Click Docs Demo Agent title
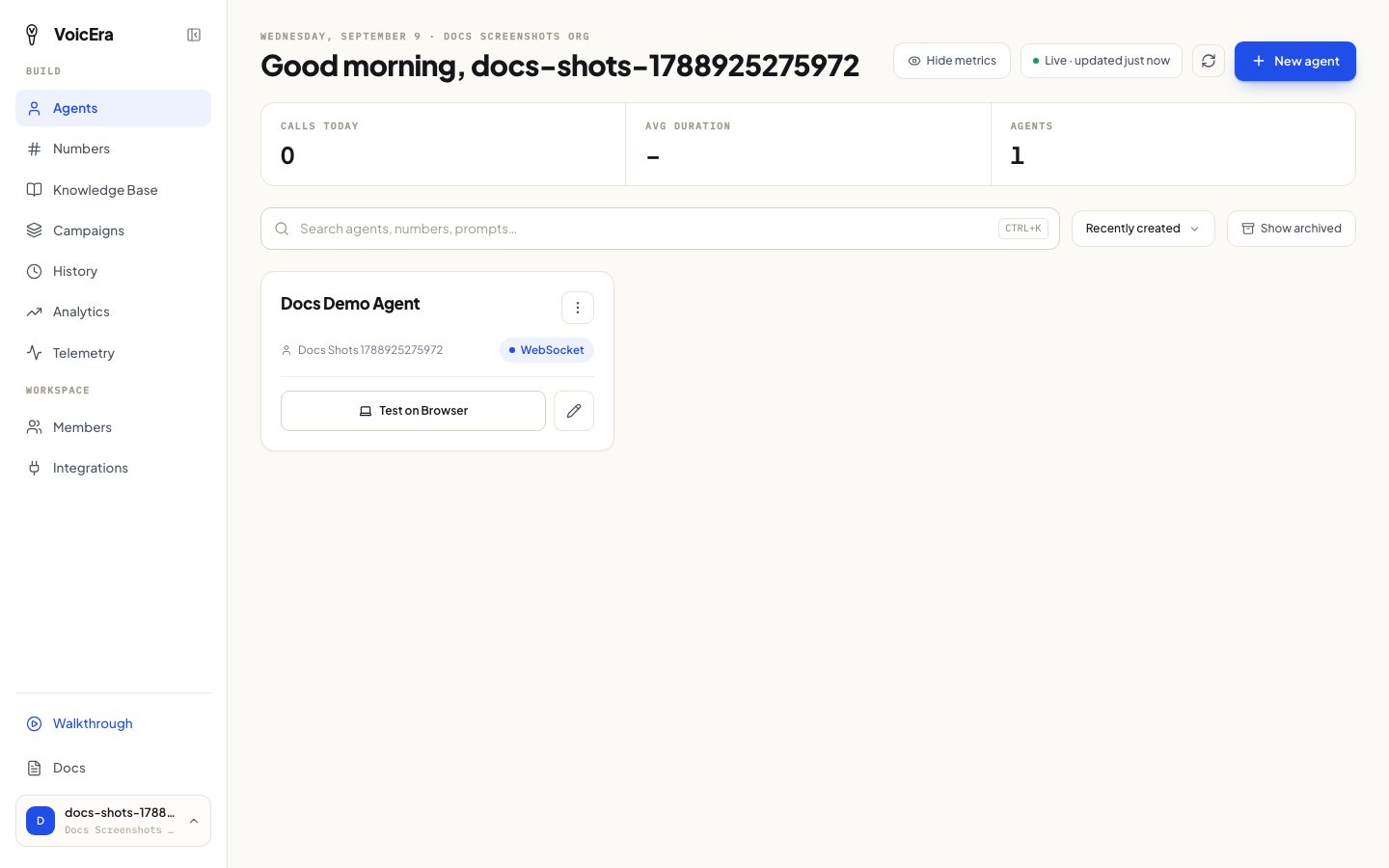This screenshot has height=868, width=1389. click(x=350, y=304)
